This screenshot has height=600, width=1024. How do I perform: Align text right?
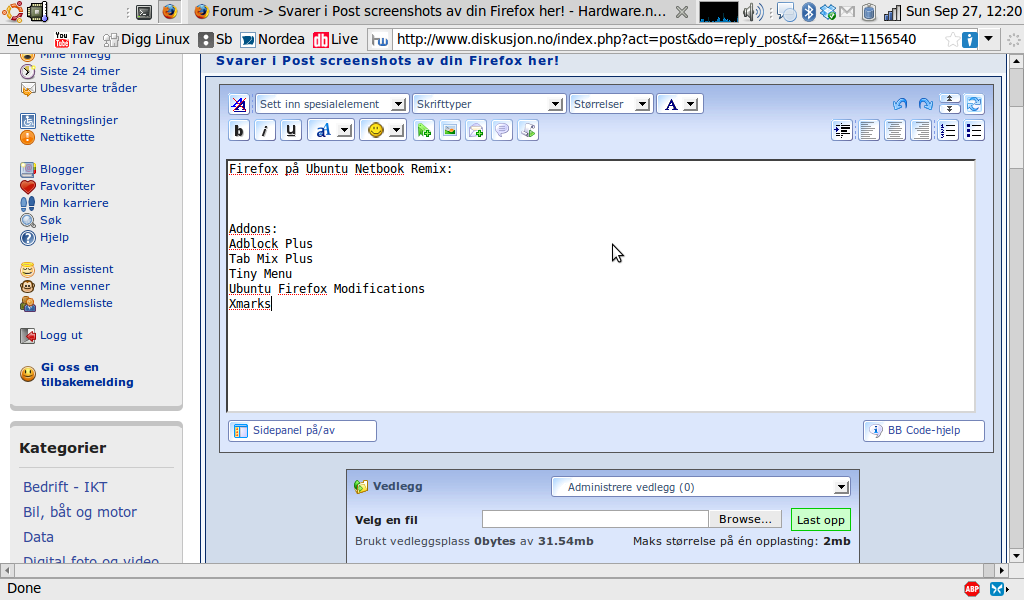click(x=921, y=131)
